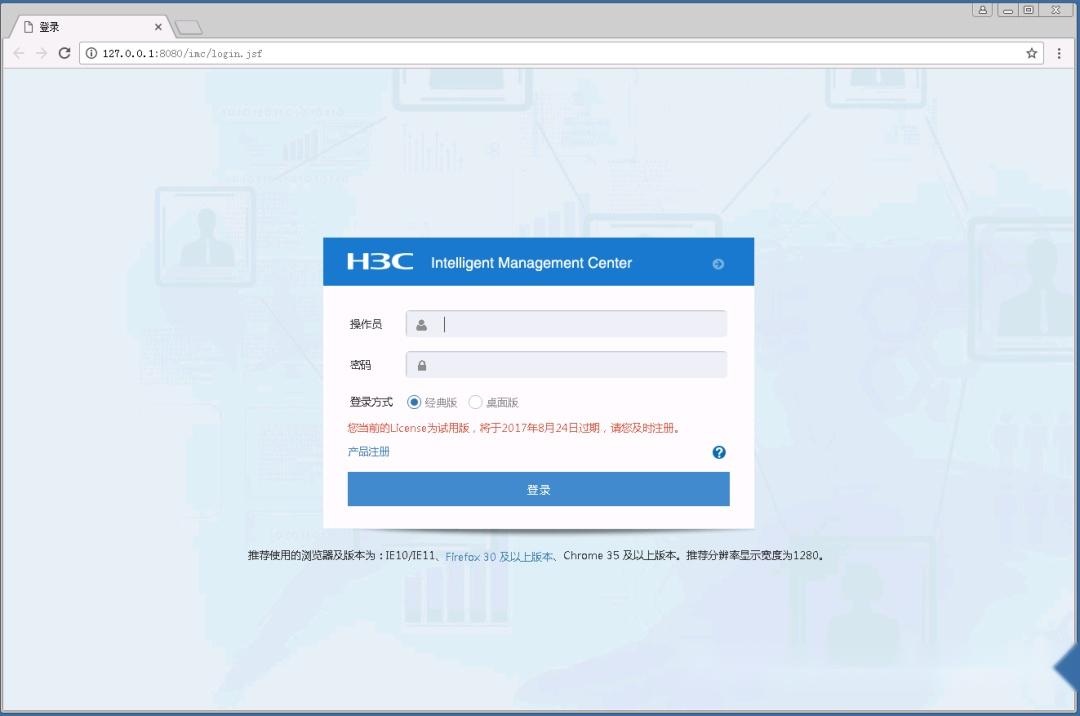The width and height of the screenshot is (1080, 716).
Task: Open the 产品注册 registration link
Action: coord(366,451)
